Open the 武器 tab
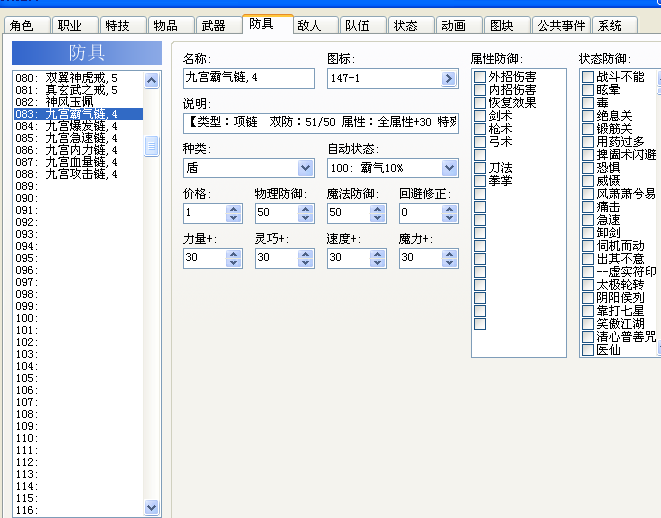Screen dimensions: 661x518 coord(219,25)
